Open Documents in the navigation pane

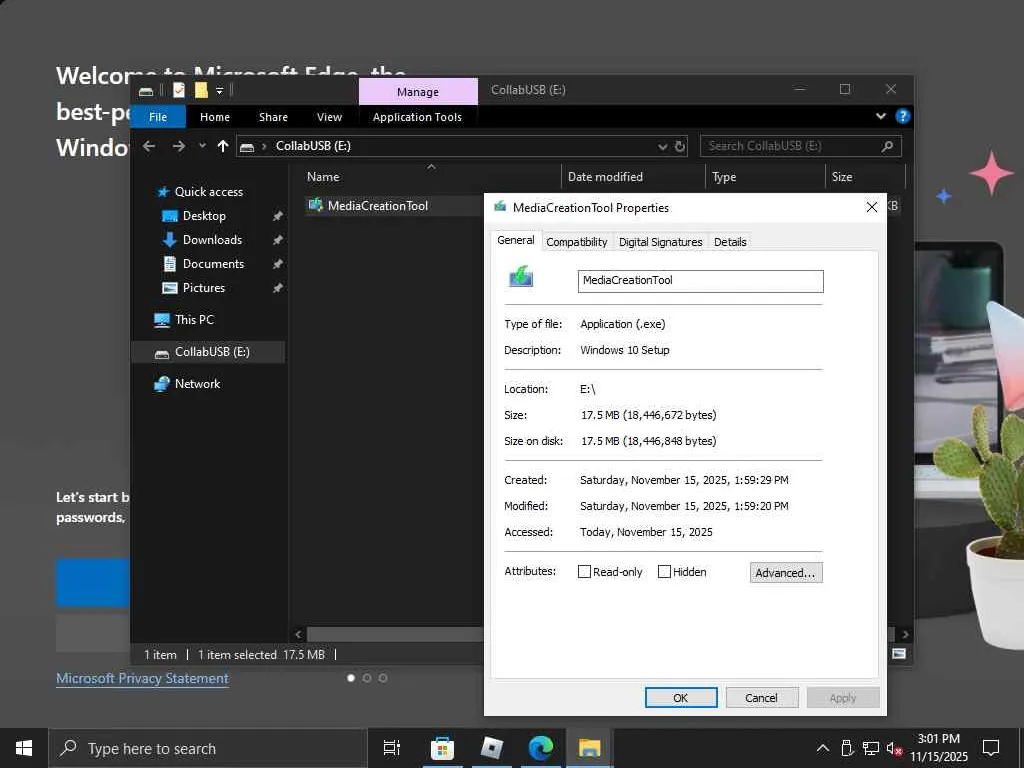click(213, 264)
